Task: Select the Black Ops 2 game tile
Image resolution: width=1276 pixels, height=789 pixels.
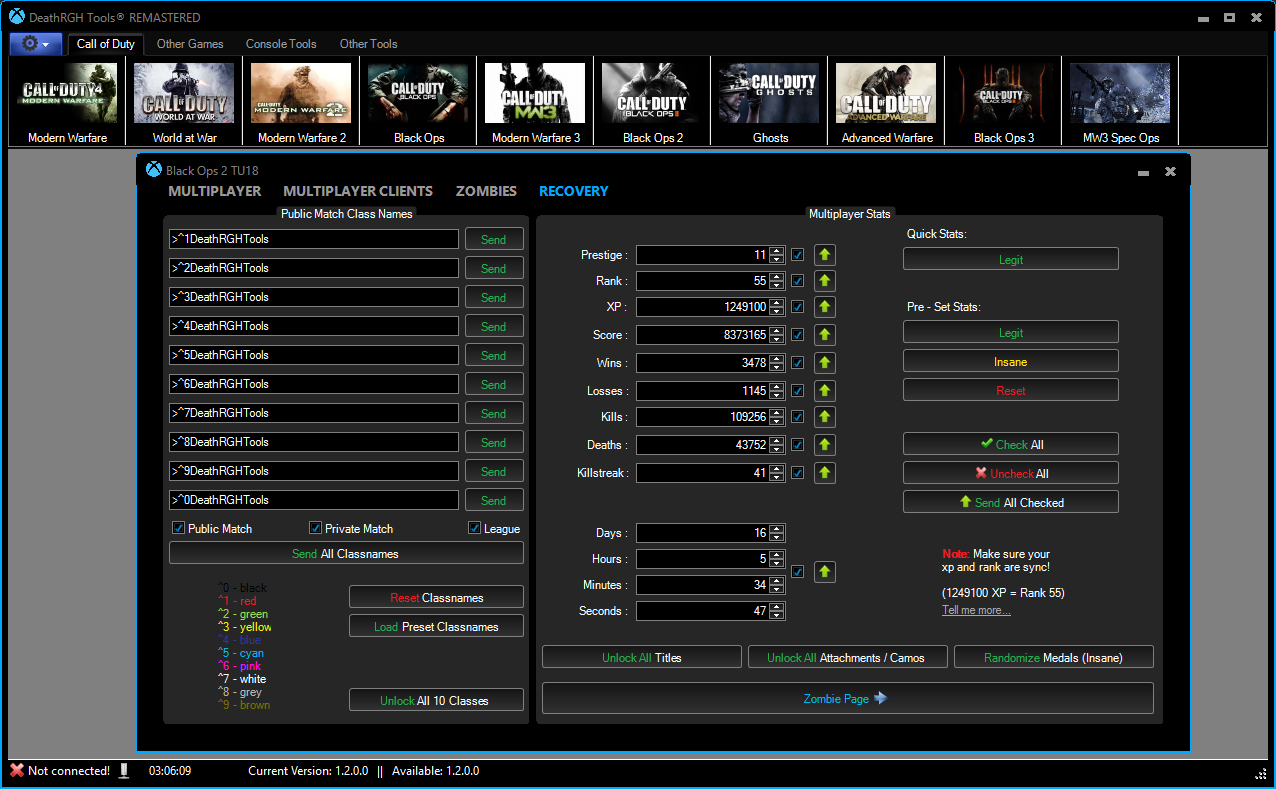Action: [653, 102]
